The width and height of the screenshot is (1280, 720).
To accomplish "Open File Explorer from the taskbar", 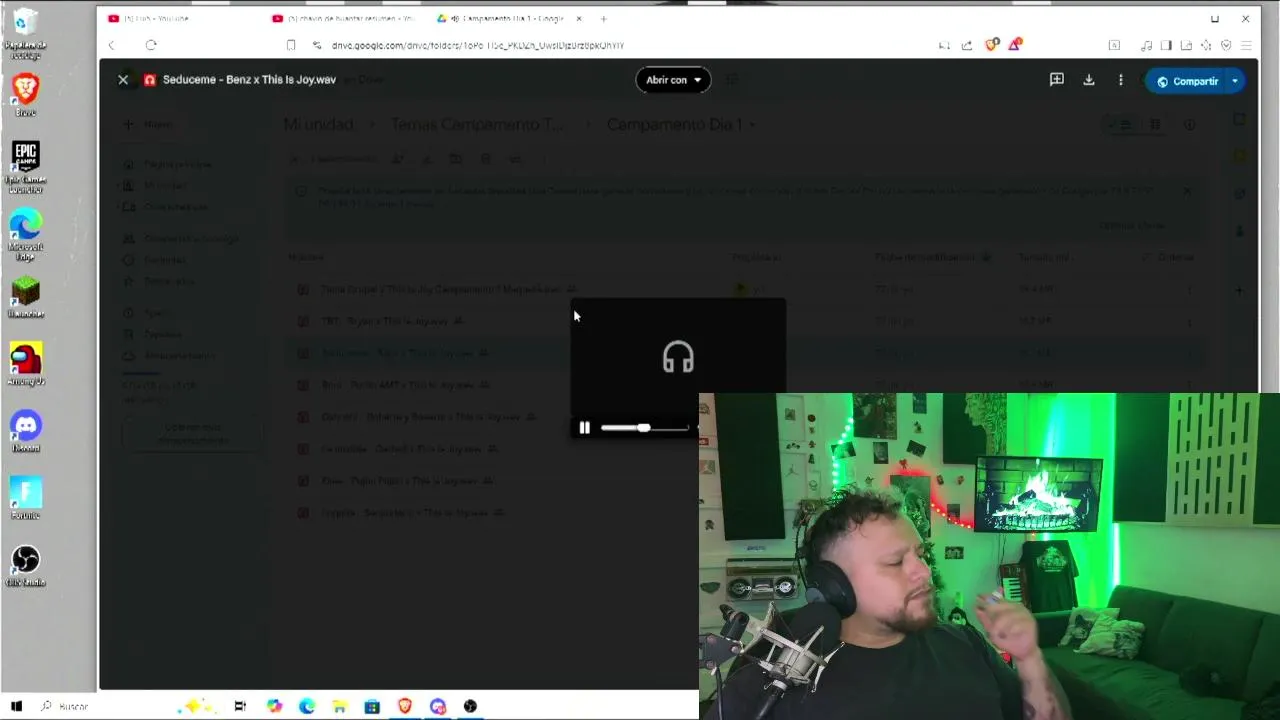I will click(340, 706).
